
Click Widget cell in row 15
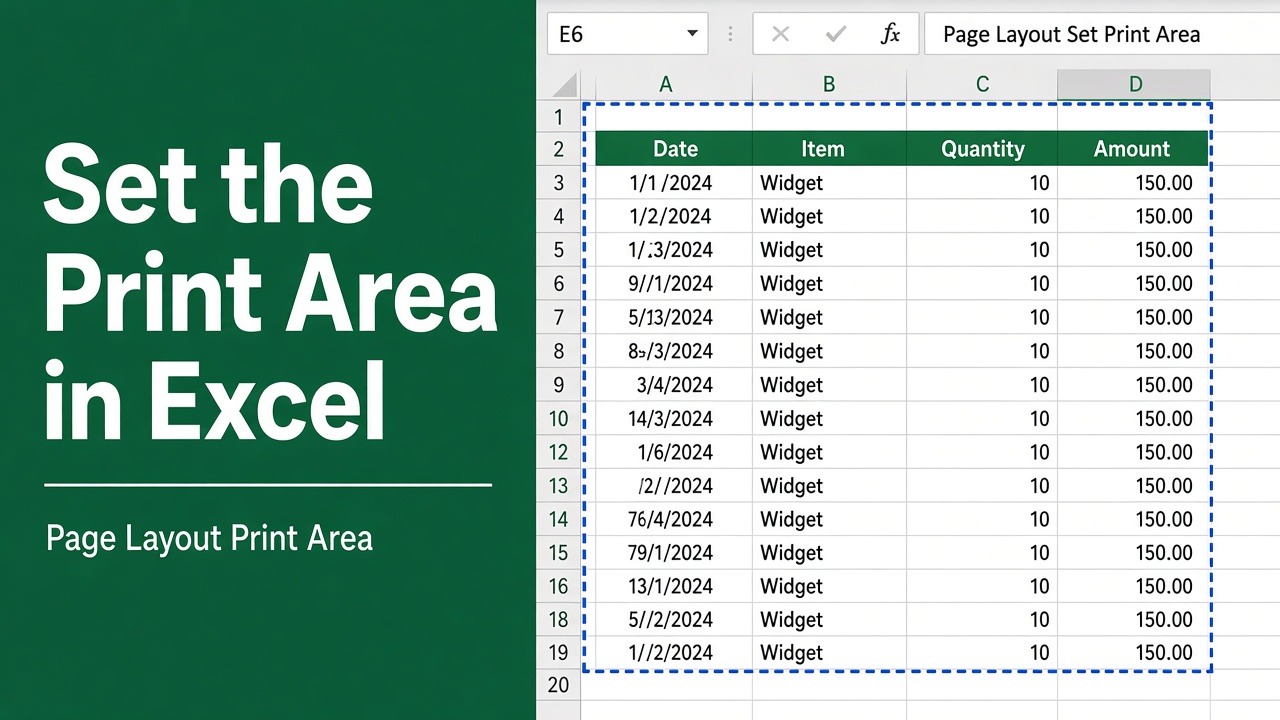pos(829,553)
